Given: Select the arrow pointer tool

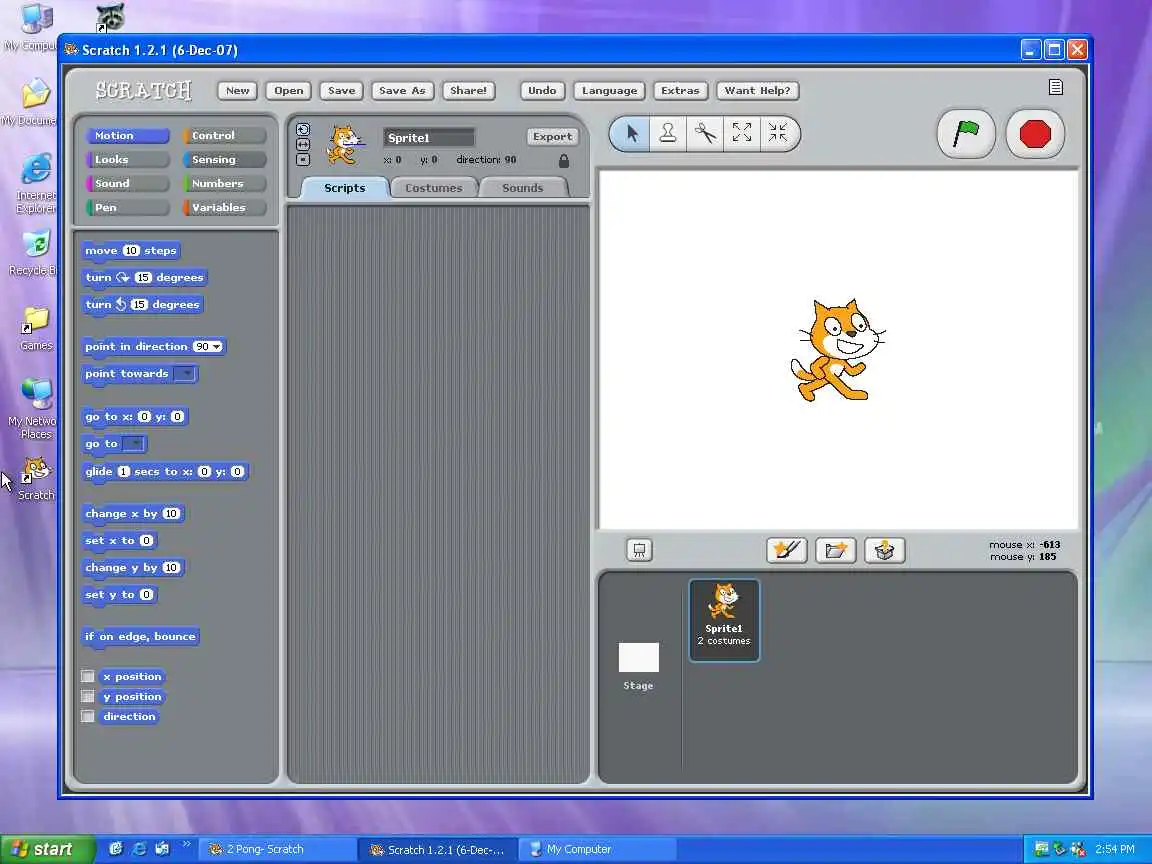Looking at the screenshot, I should point(632,134).
